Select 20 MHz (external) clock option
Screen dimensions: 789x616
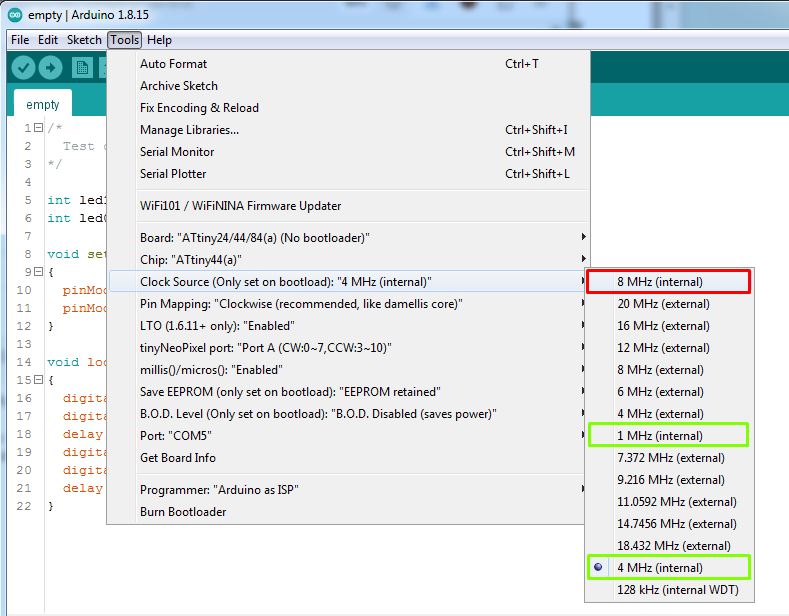(x=669, y=304)
